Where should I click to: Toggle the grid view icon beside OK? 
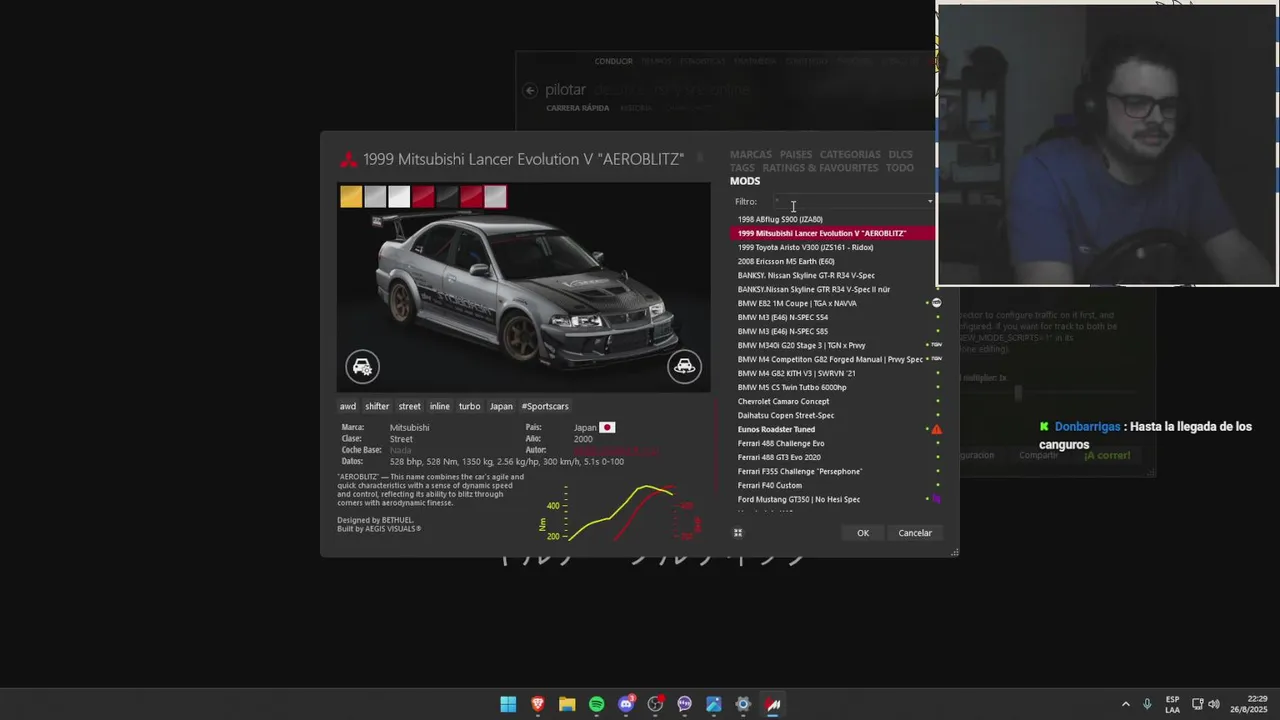(738, 533)
